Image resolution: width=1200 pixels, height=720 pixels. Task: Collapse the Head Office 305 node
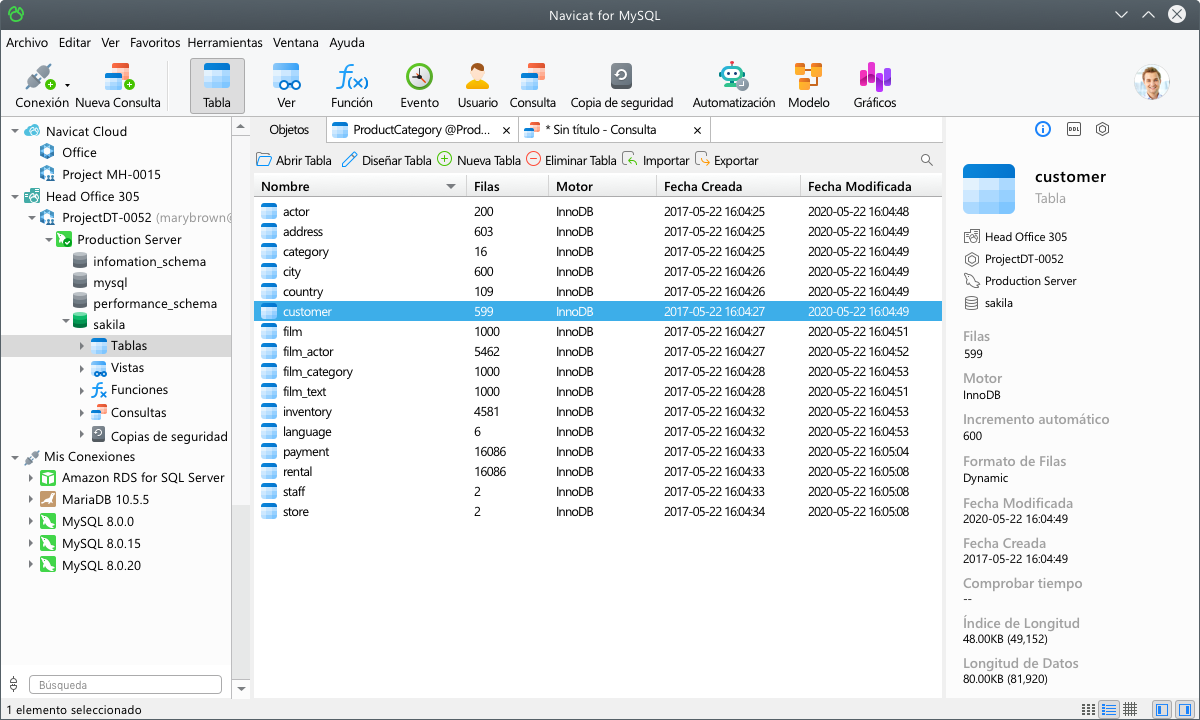pyautogui.click(x=14, y=196)
